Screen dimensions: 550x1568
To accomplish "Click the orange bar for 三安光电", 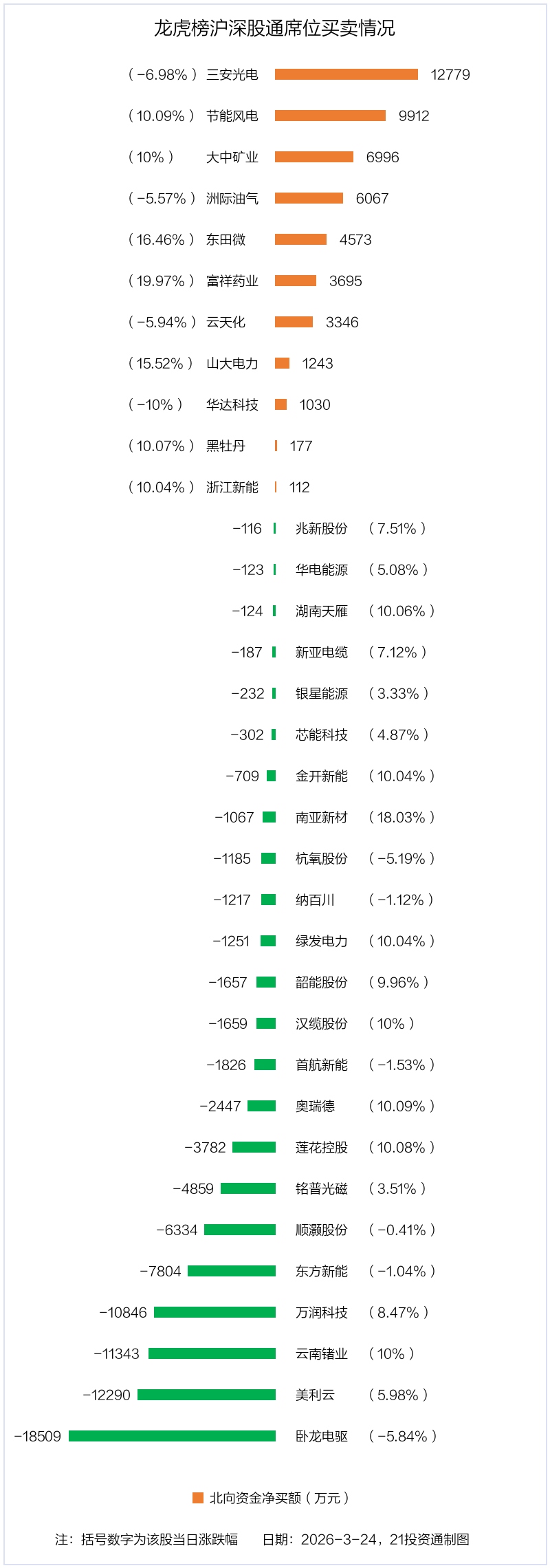I will (x=346, y=74).
